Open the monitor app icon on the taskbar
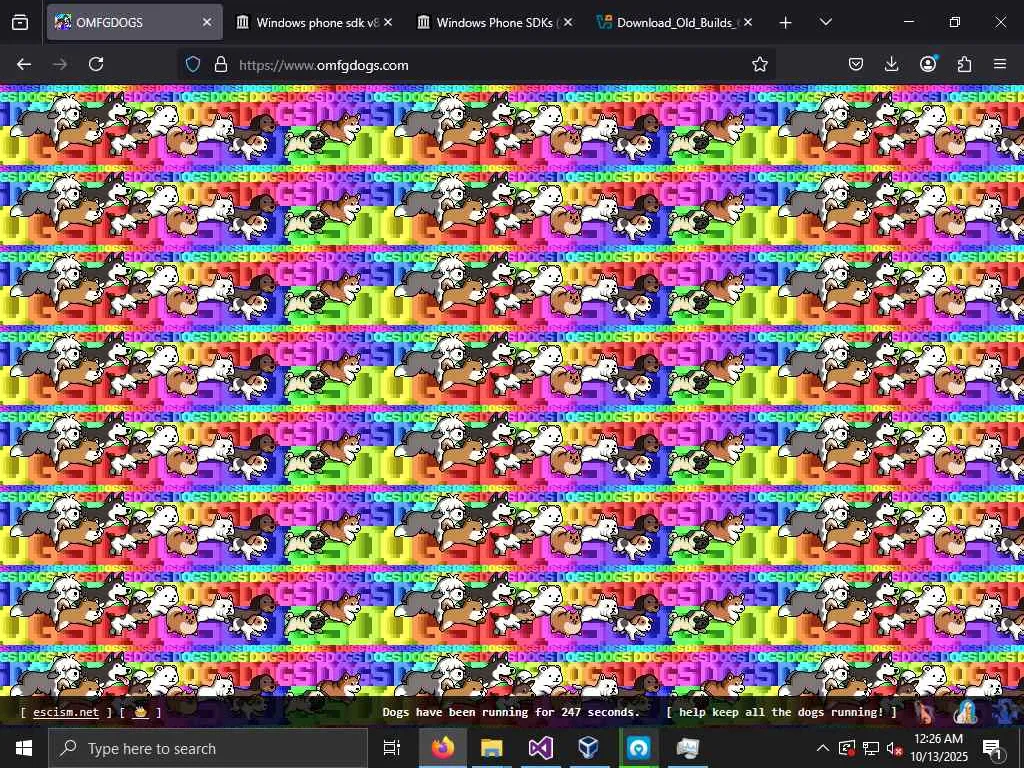 pyautogui.click(x=688, y=748)
